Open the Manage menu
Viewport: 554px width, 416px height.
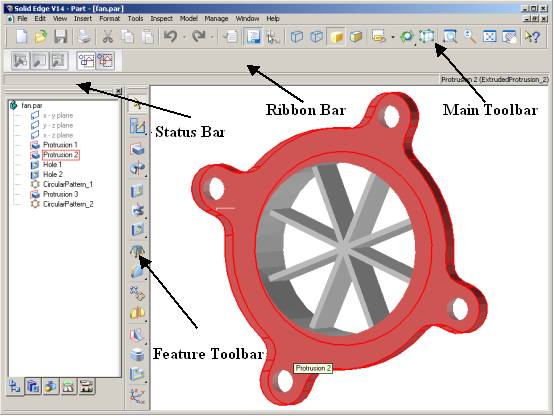[x=216, y=18]
